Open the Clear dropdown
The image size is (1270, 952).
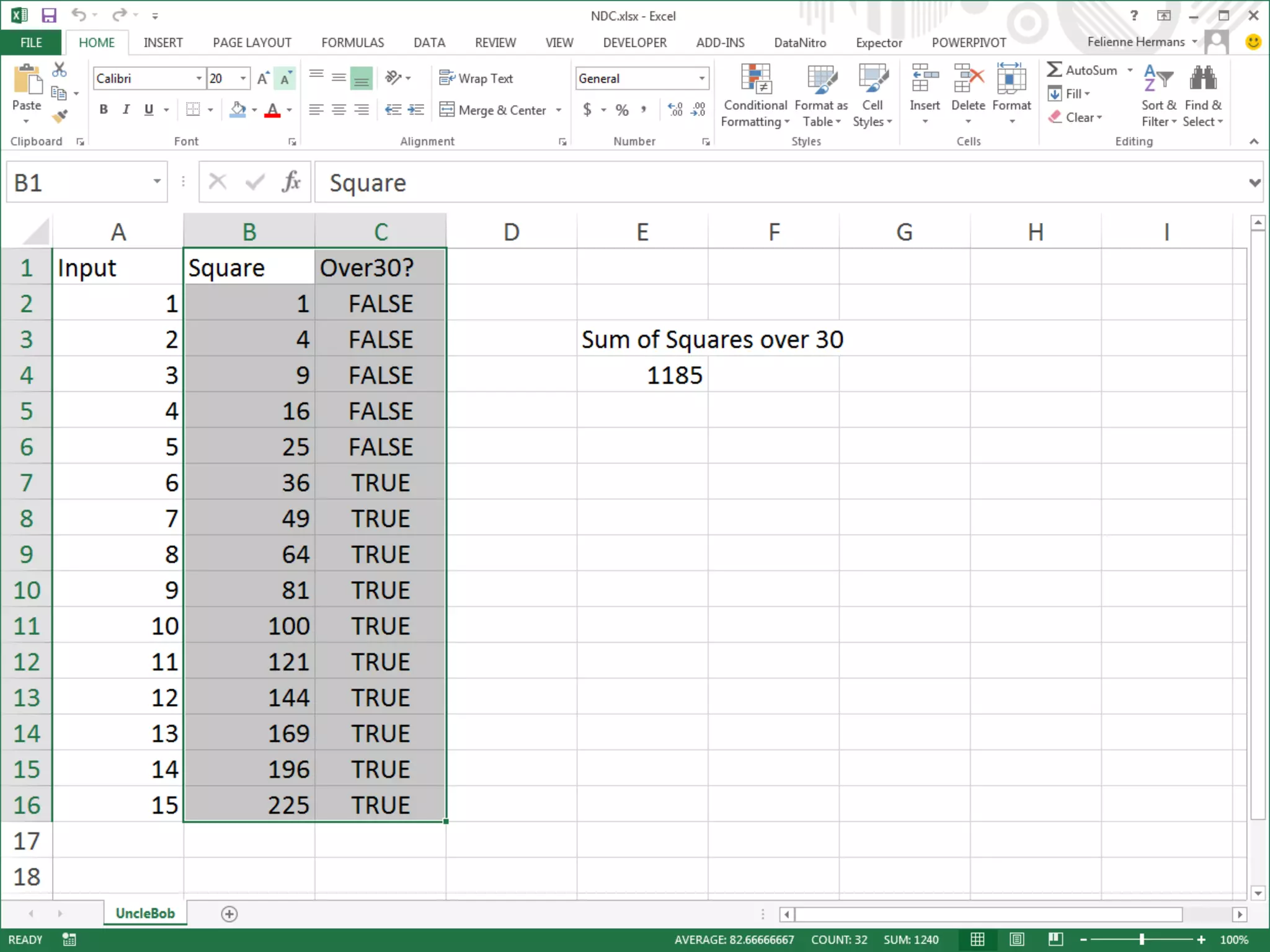1075,117
